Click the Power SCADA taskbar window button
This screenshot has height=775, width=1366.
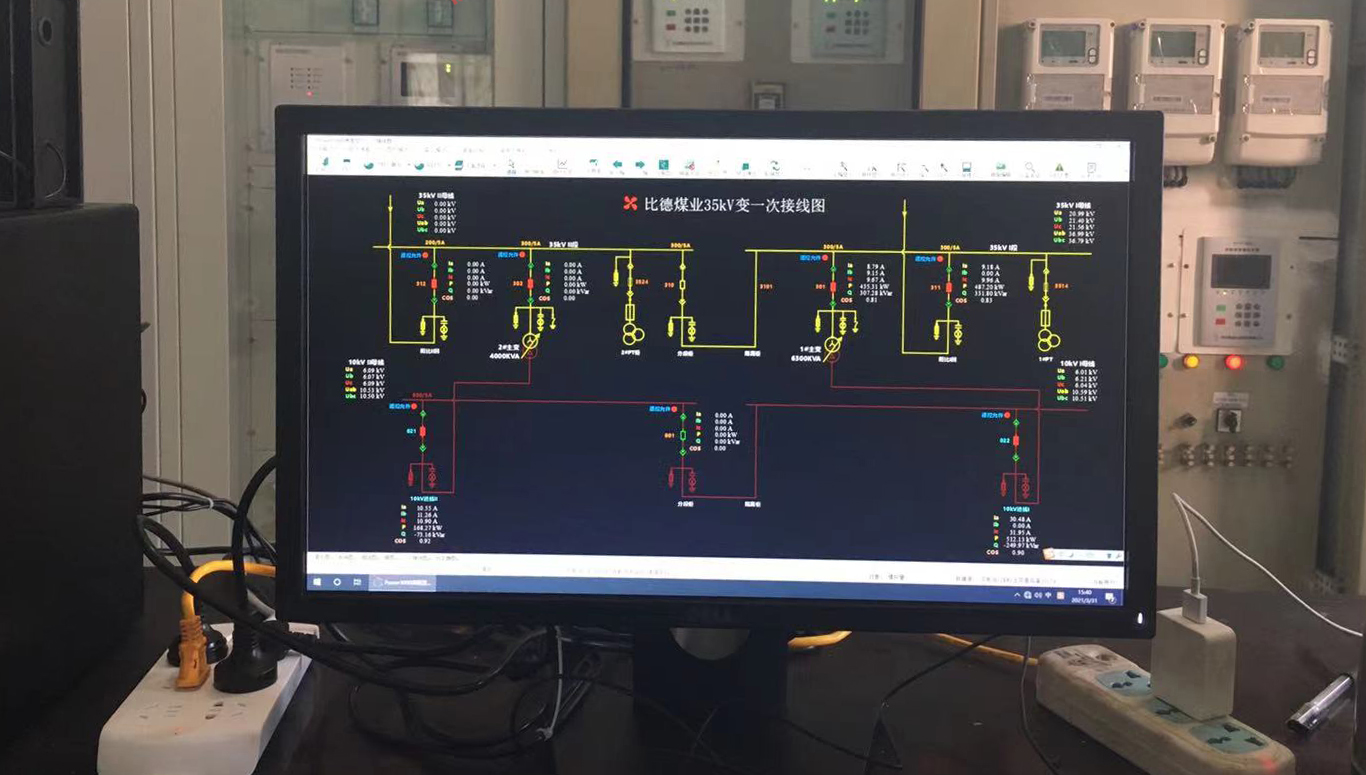point(402,581)
